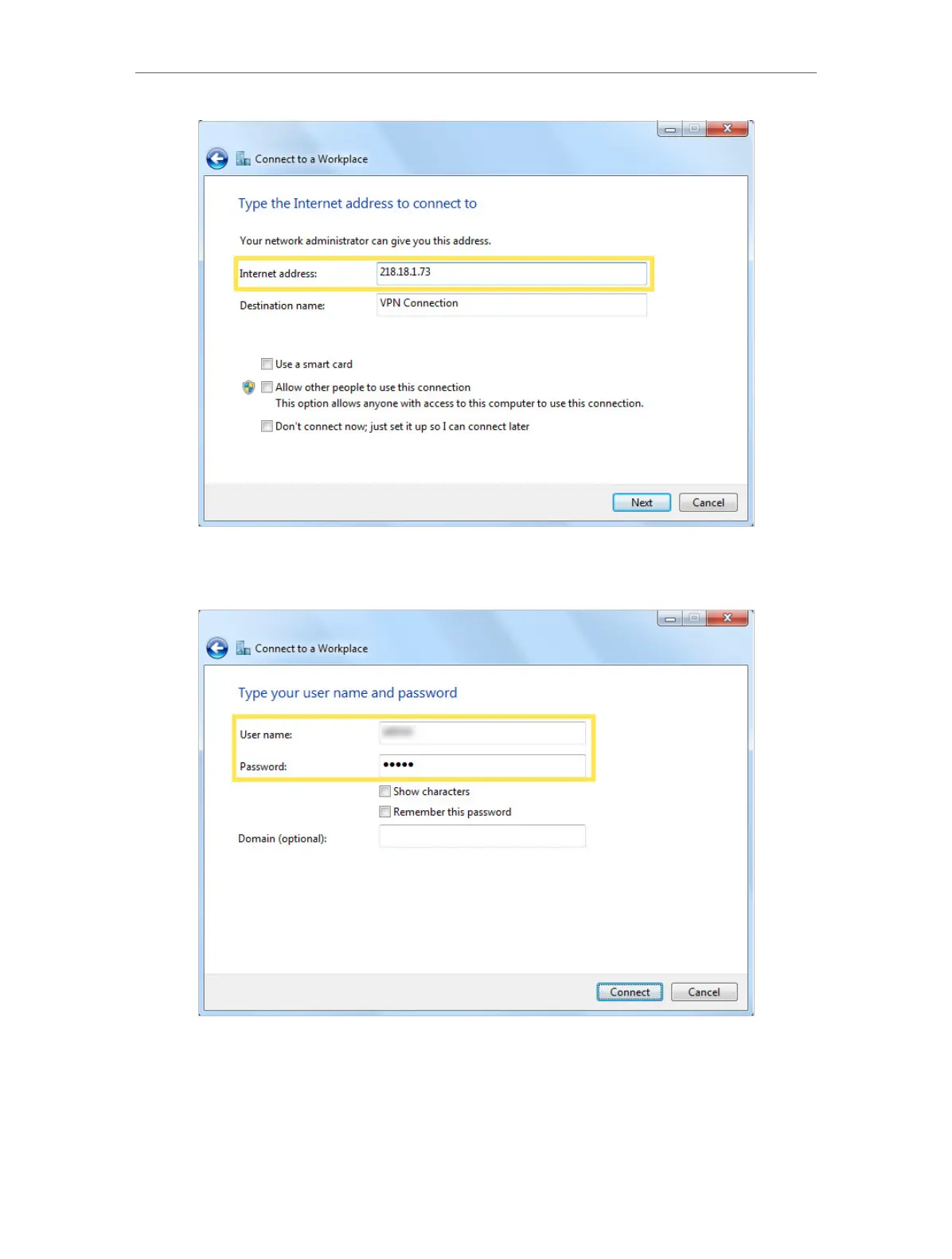Click the Internet address field with 218.18.1.73

[x=511, y=273]
